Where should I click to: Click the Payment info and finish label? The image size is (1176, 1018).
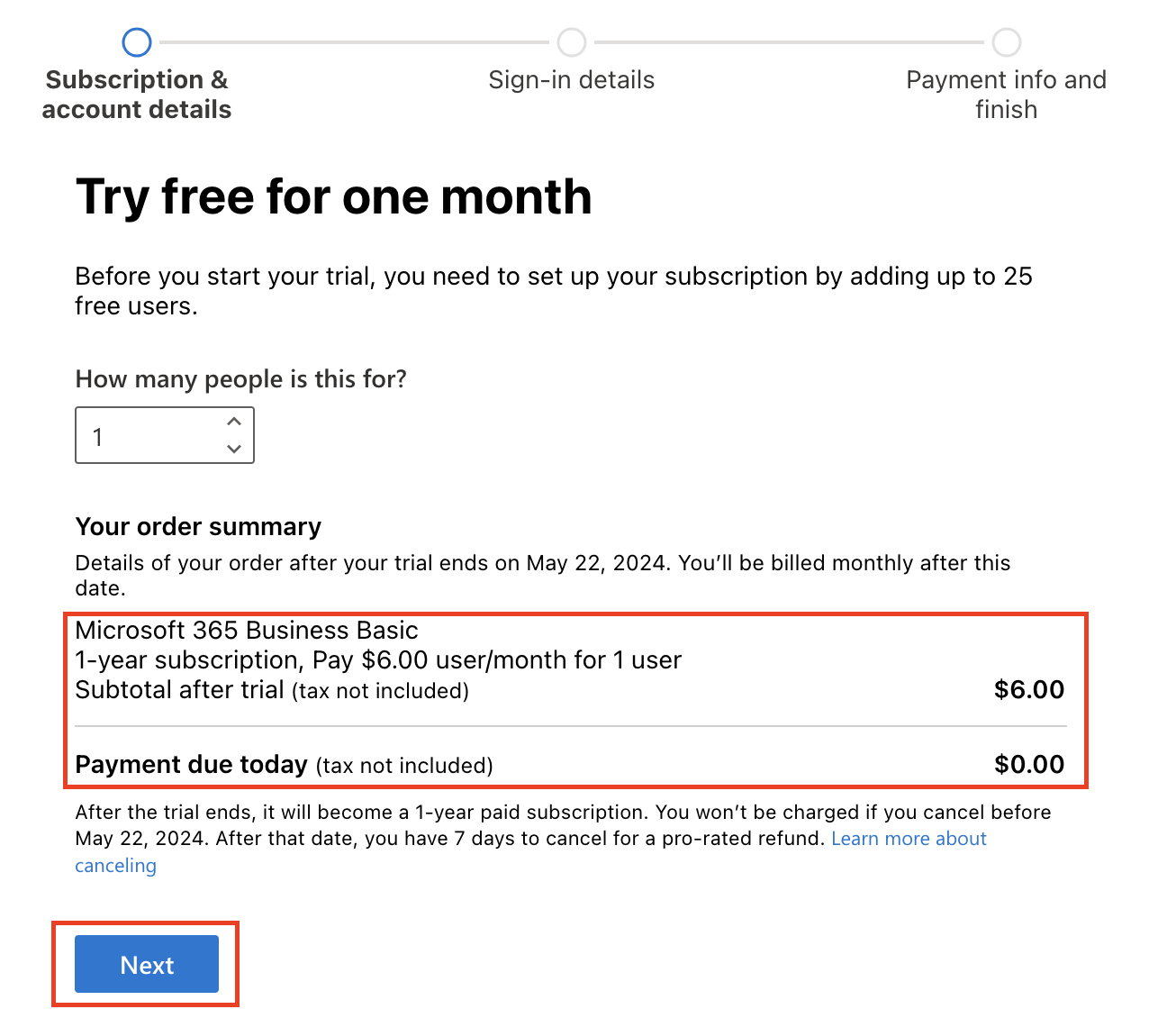click(x=1007, y=95)
